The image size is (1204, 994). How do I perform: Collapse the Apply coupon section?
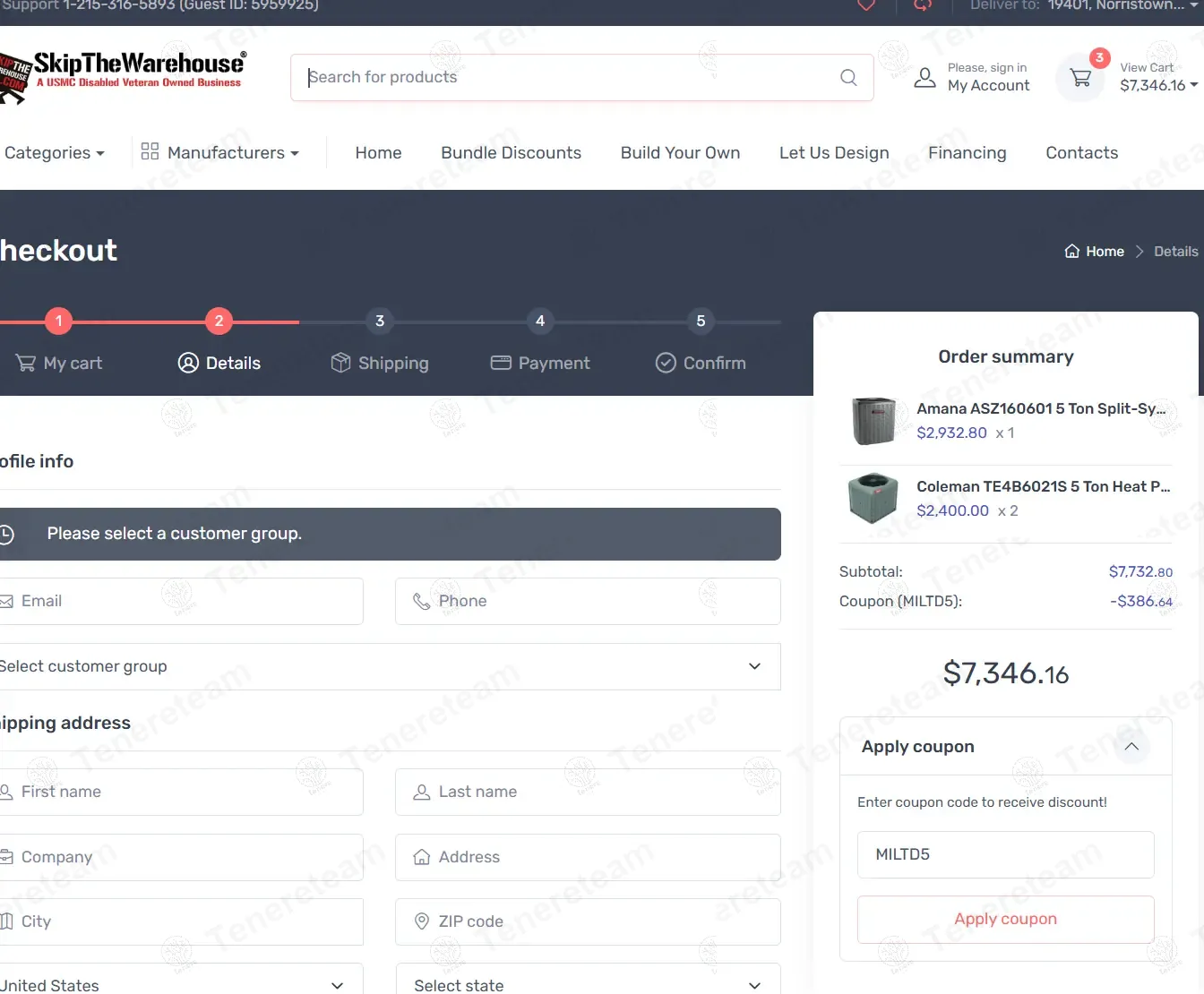click(x=1131, y=747)
